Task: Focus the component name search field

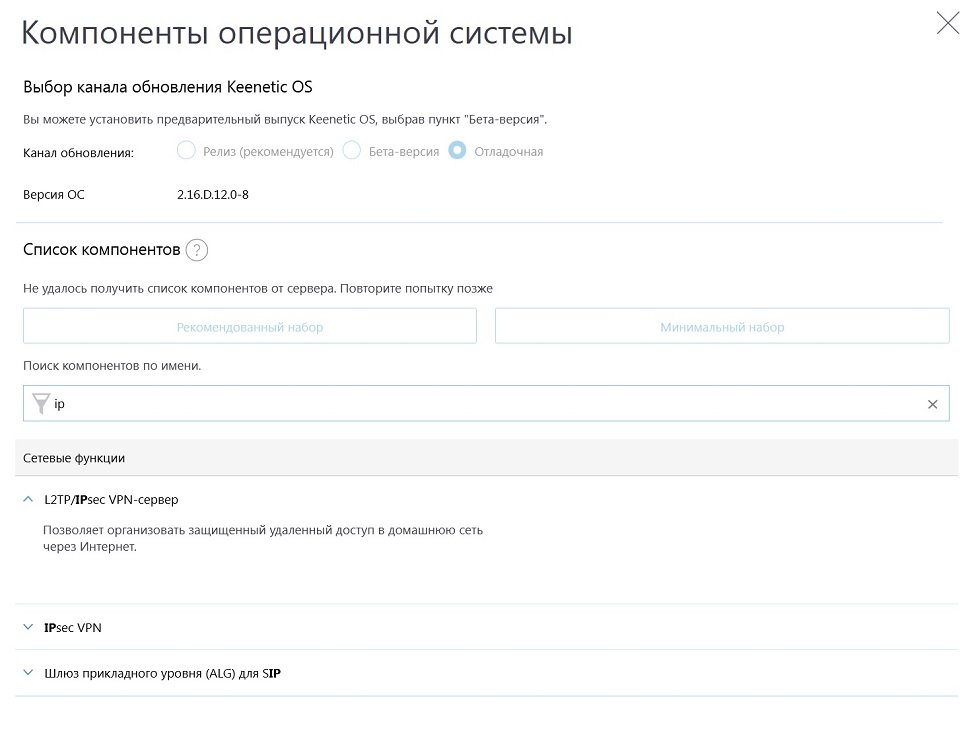Action: (x=480, y=405)
